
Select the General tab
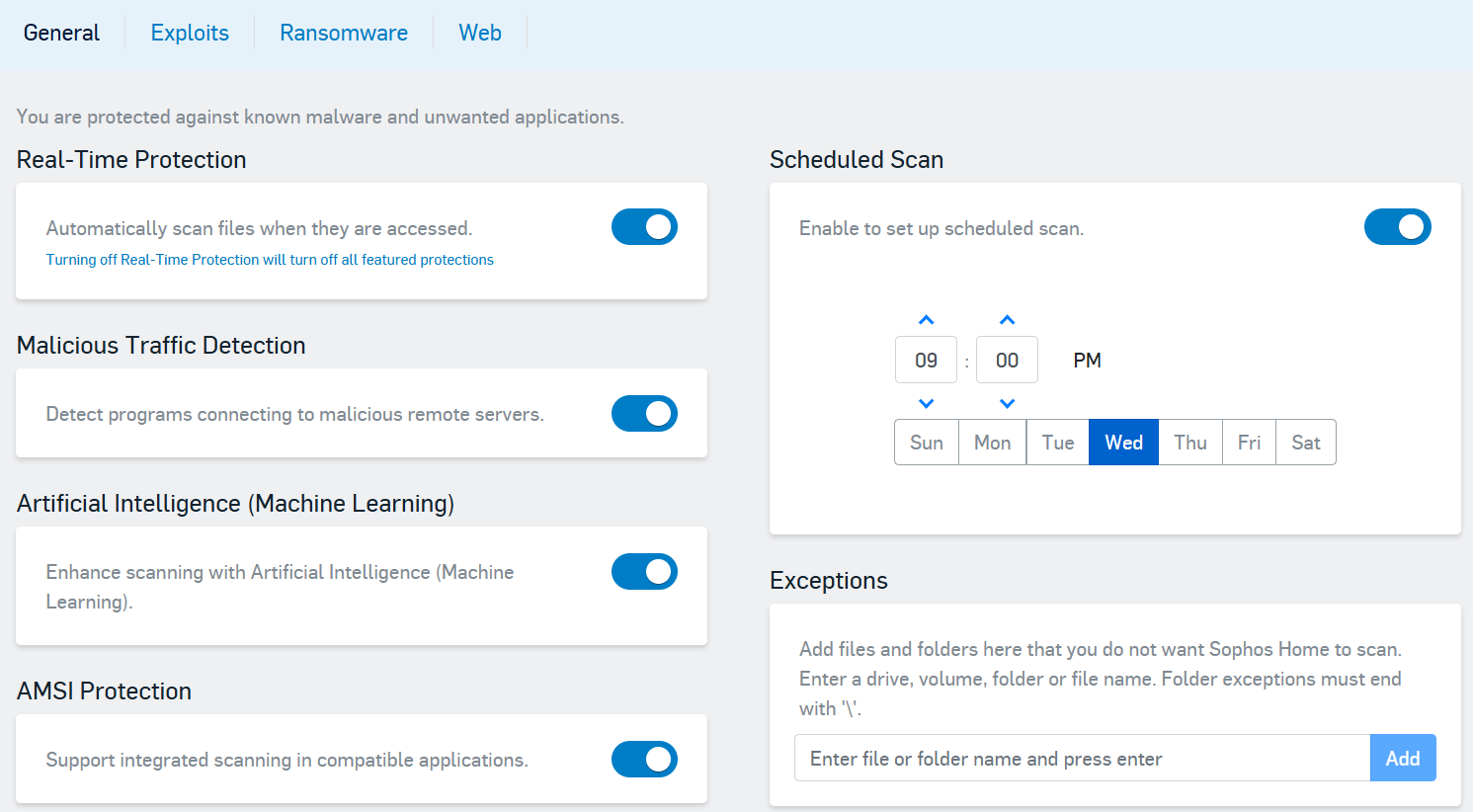[x=61, y=33]
